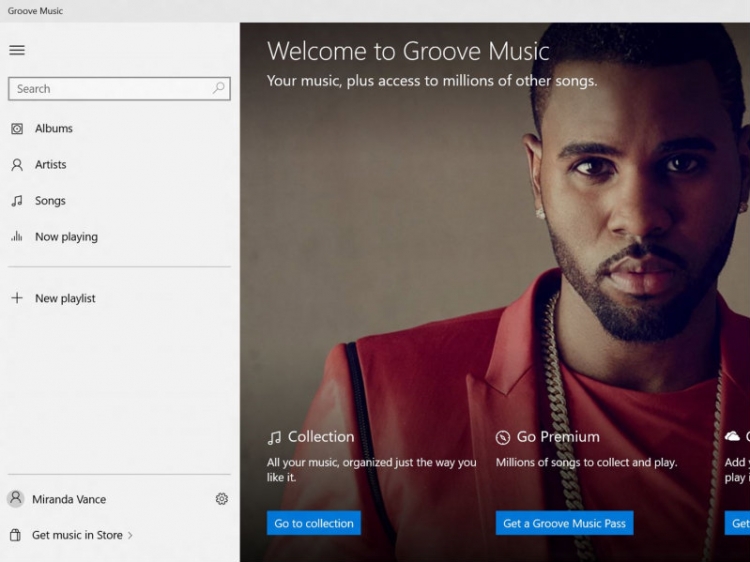Click the Now playing bars icon
The image size is (750, 562).
[17, 237]
